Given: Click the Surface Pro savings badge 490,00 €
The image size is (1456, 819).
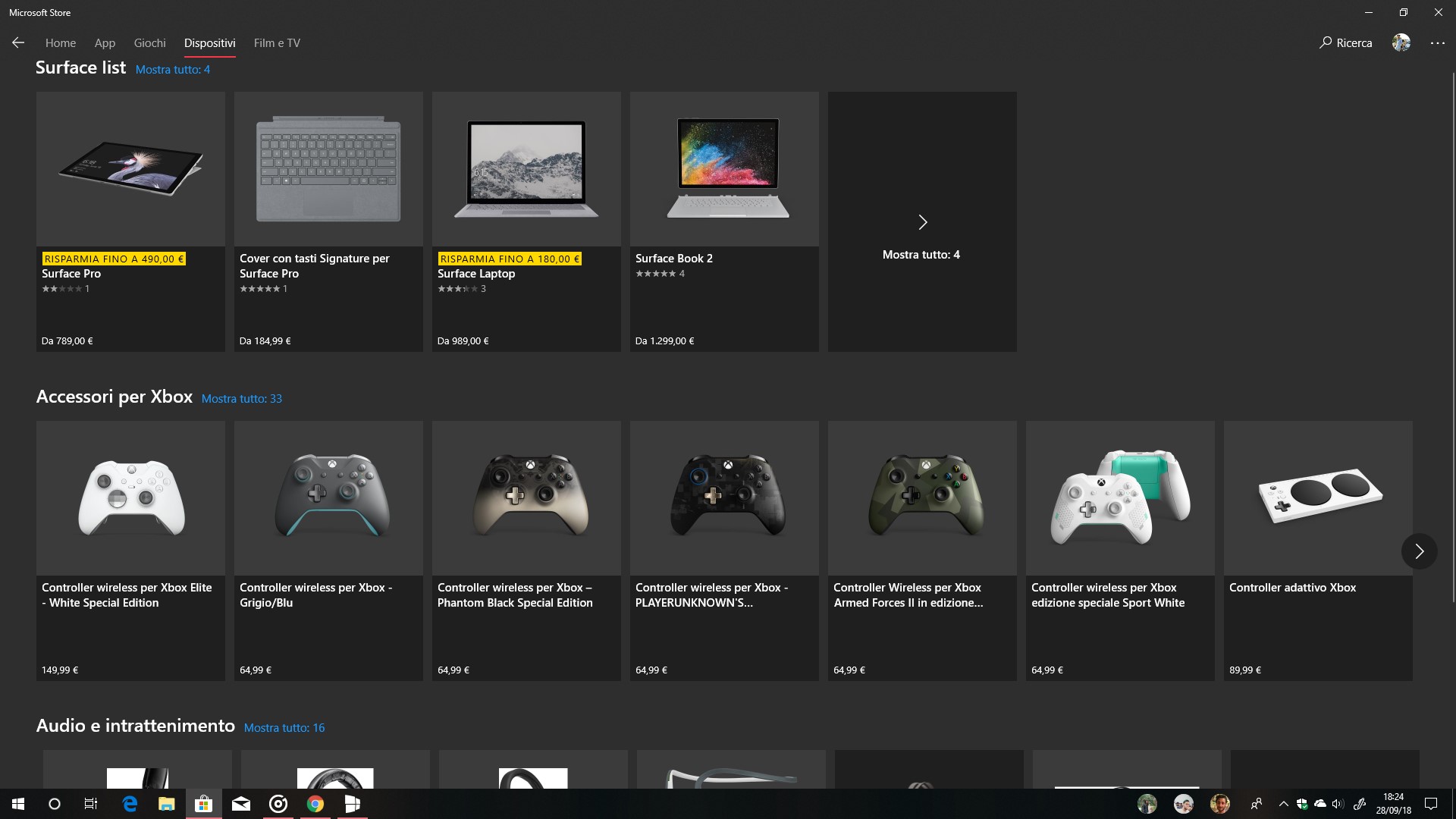Looking at the screenshot, I should click(114, 259).
